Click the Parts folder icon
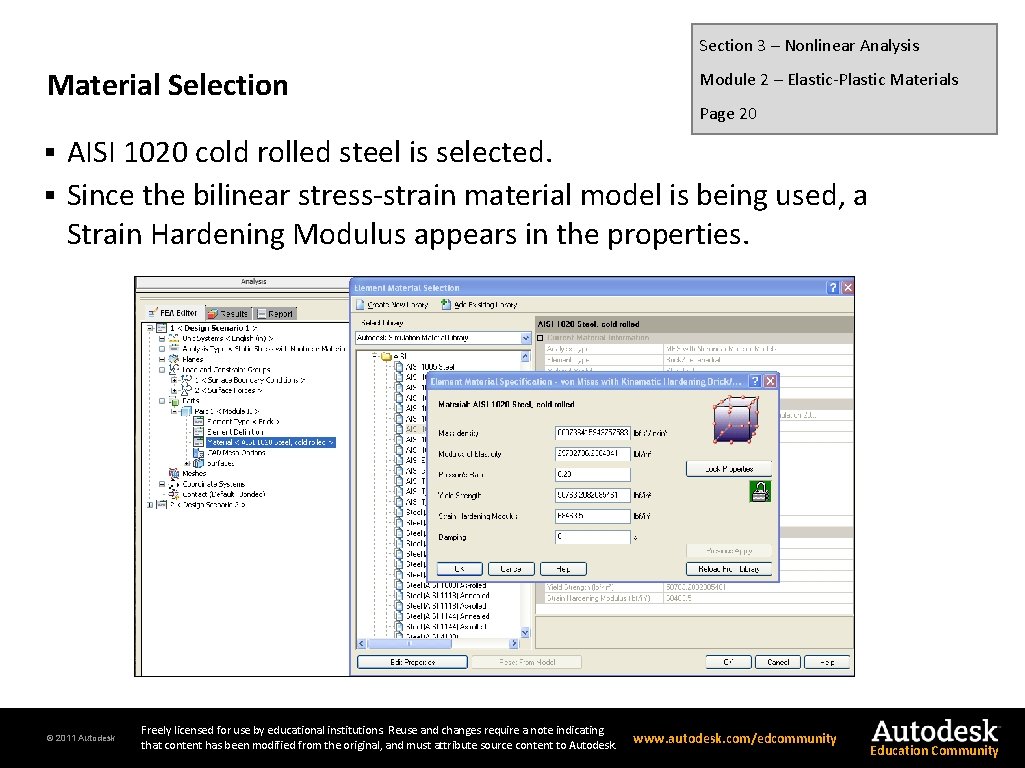This screenshot has height=768, width=1025. click(x=175, y=401)
